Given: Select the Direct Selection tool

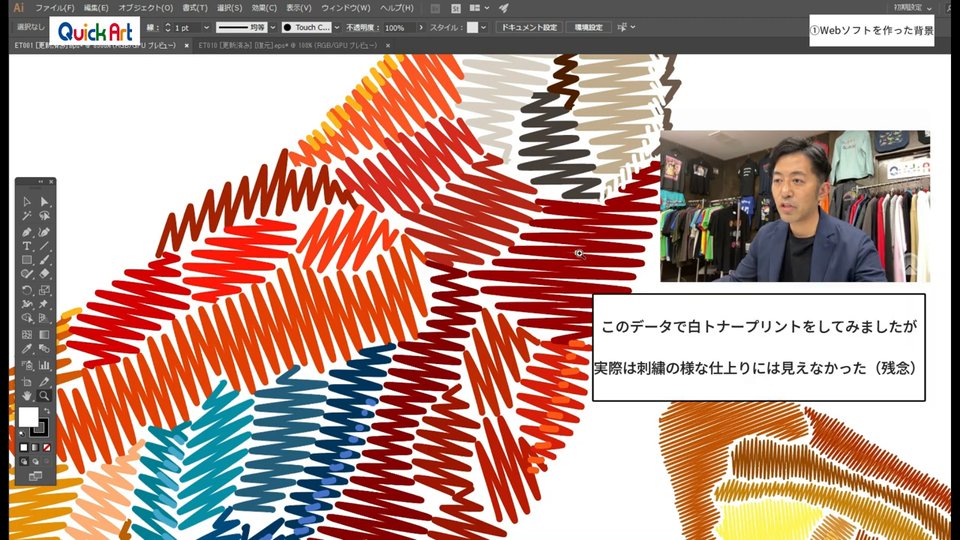Looking at the screenshot, I should click(44, 201).
